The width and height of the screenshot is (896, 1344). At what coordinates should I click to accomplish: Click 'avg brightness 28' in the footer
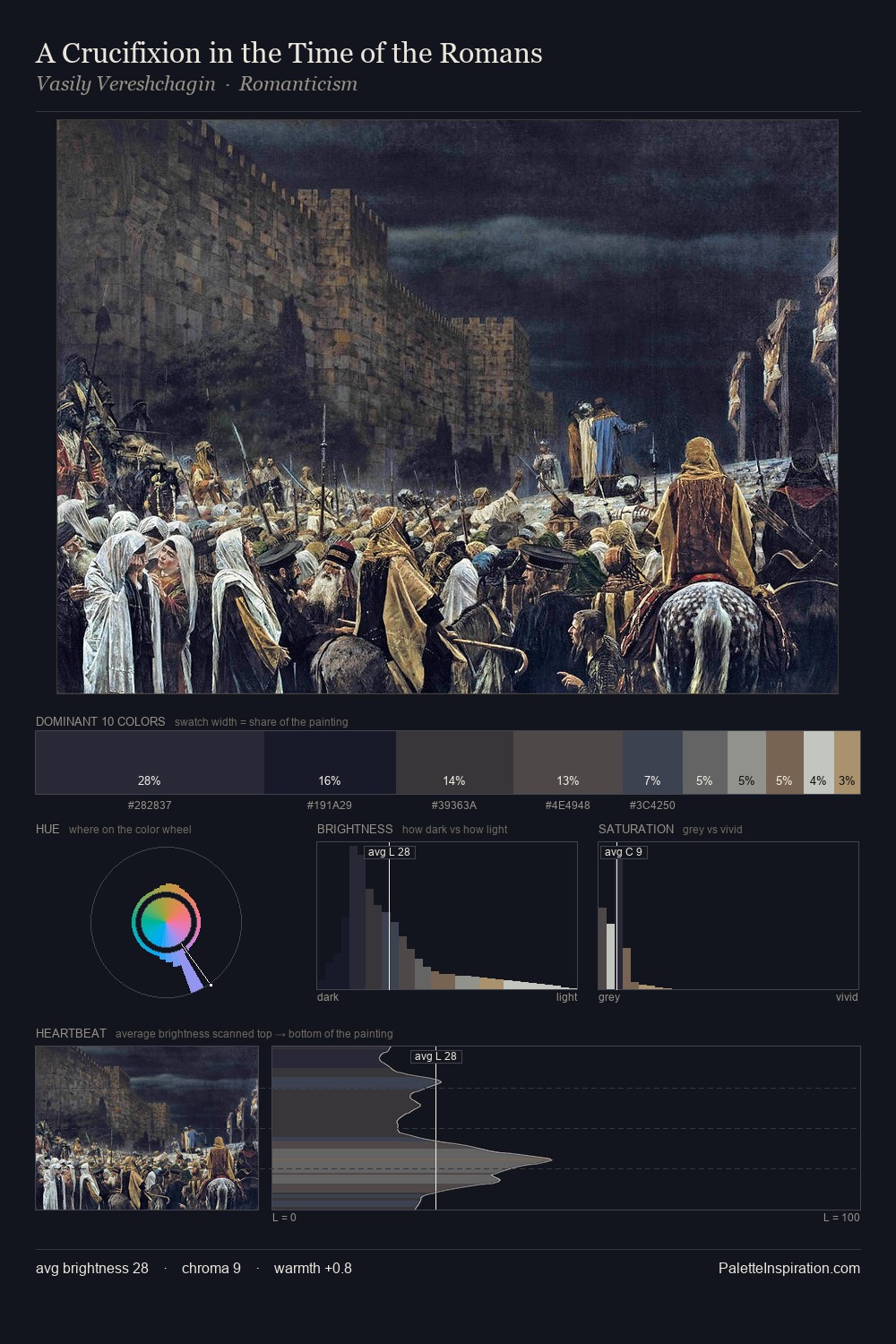[x=92, y=1269]
